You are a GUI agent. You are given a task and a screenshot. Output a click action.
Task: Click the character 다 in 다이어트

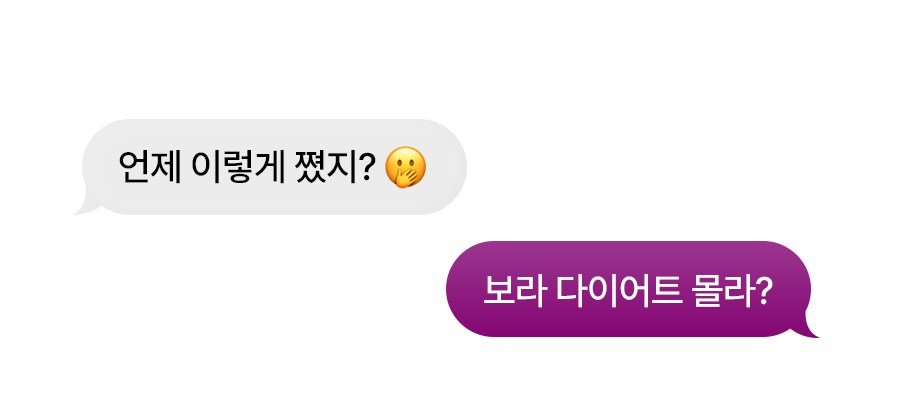coord(572,291)
